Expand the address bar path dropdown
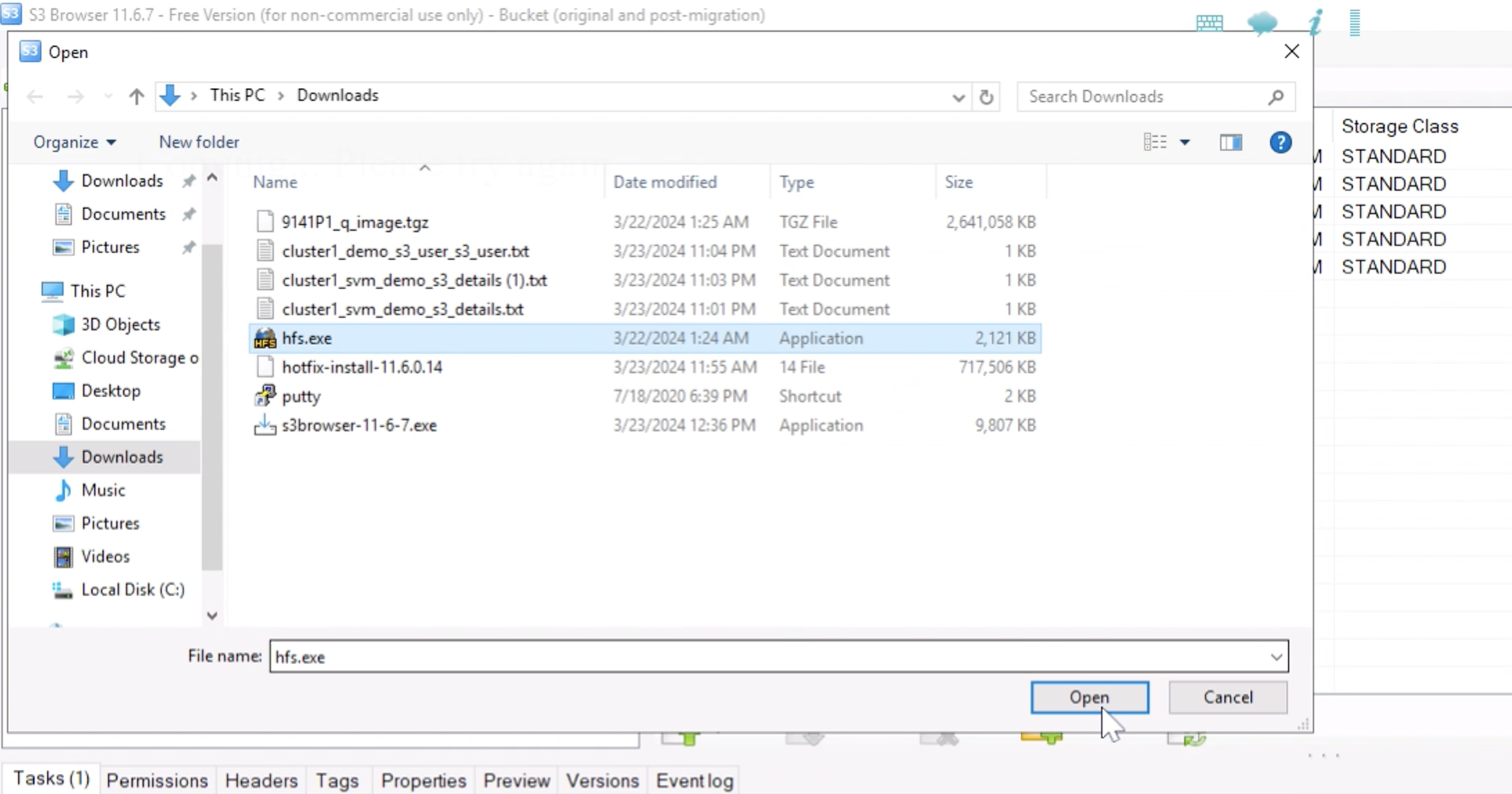The width and height of the screenshot is (1512, 794). click(x=957, y=96)
